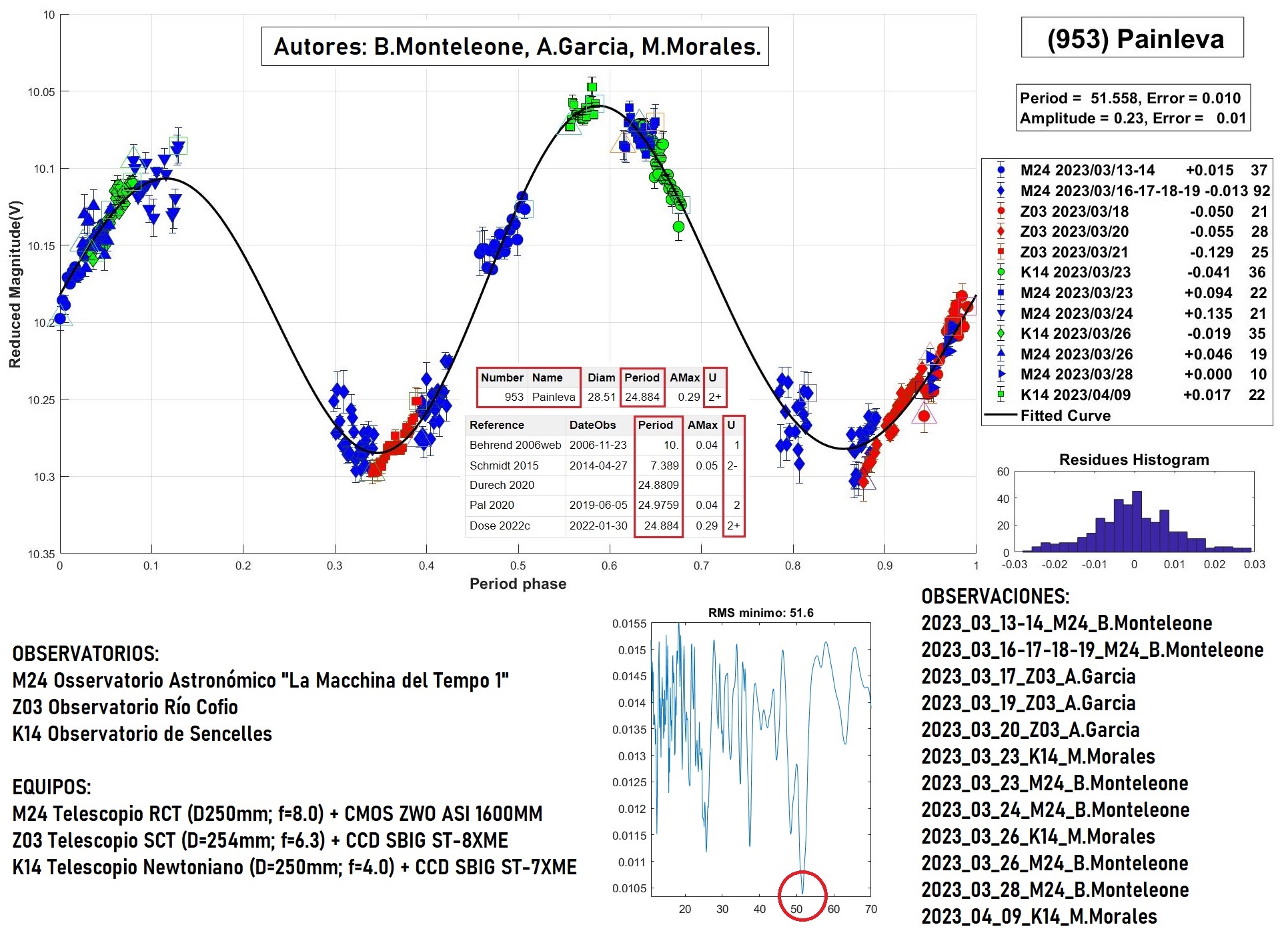Click the "Reduced Magnitude(V)" axis label
This screenshot has width=1288, height=941.
(x=15, y=284)
